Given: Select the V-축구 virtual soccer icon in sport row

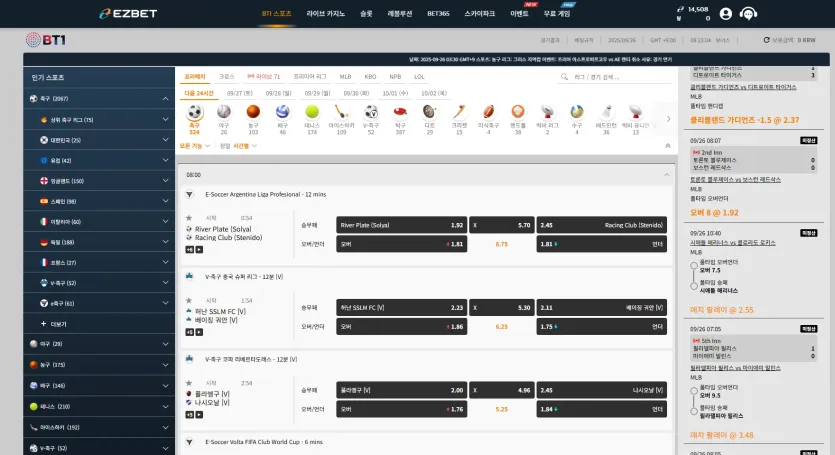Looking at the screenshot, I should click(x=371, y=111).
